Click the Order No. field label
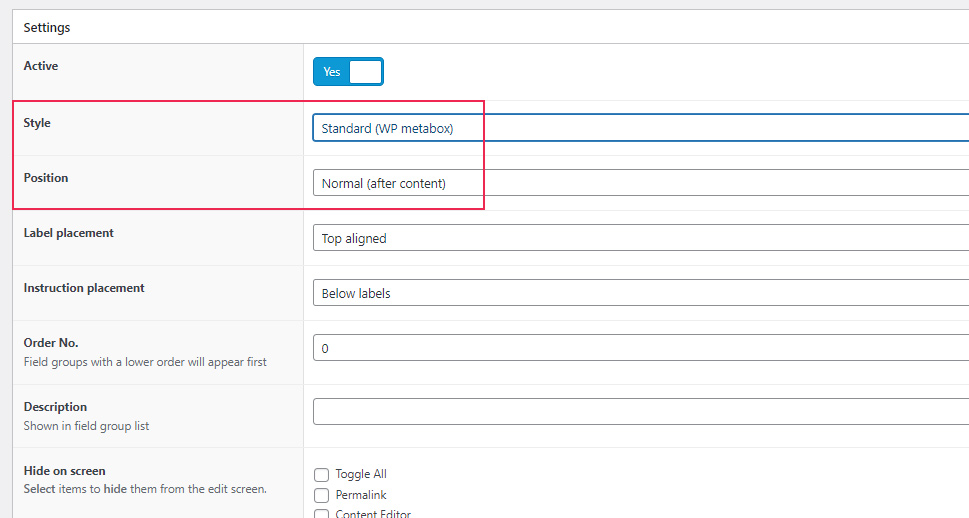The height and width of the screenshot is (518, 969). pos(51,343)
